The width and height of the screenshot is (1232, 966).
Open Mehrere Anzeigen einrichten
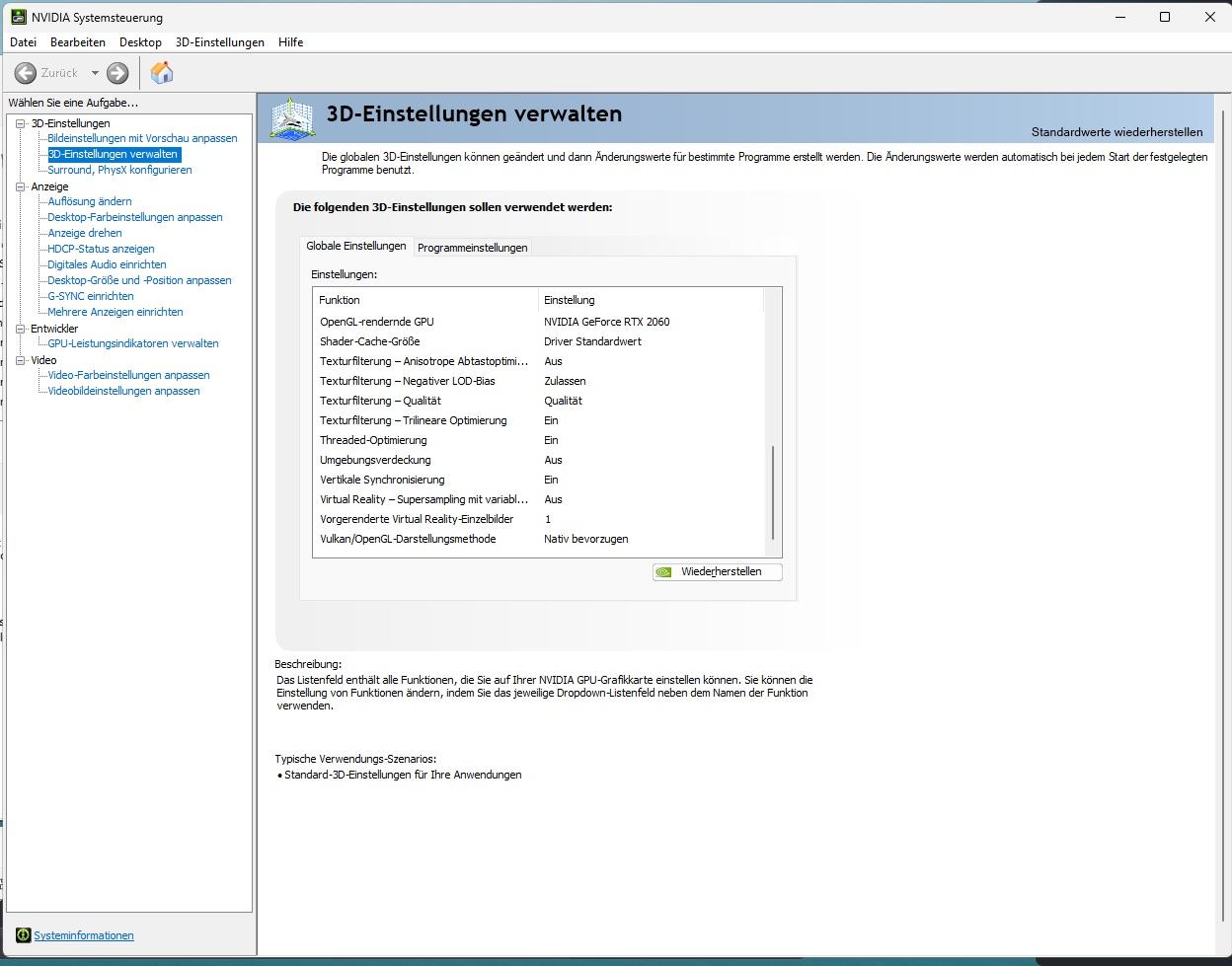[115, 312]
